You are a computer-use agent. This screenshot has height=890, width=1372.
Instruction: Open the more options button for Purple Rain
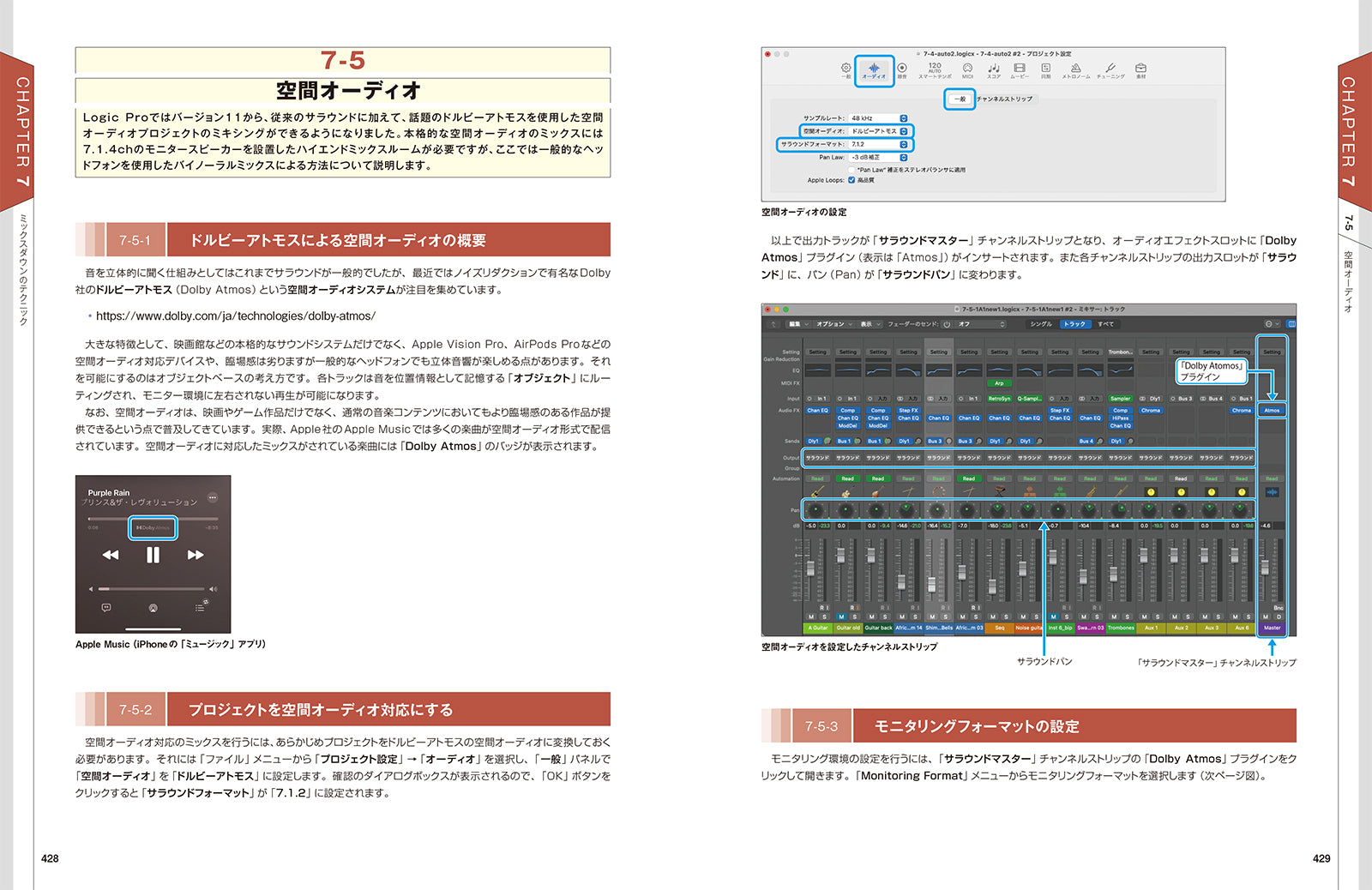click(x=212, y=497)
